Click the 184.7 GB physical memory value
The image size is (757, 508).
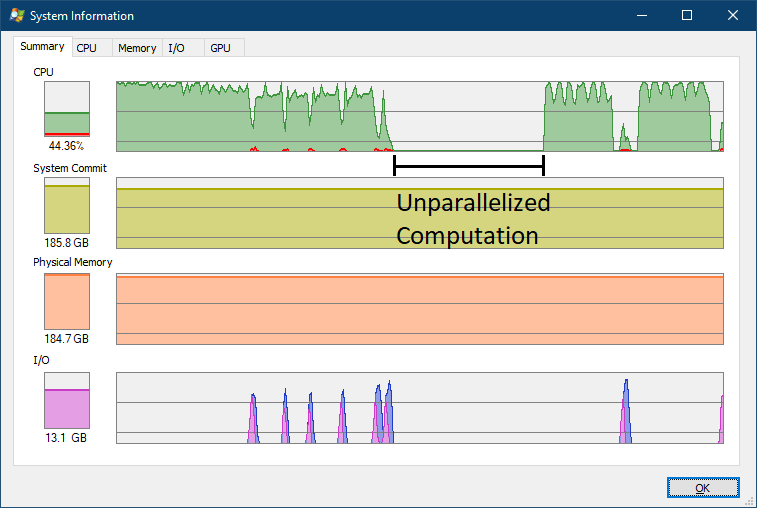[x=67, y=339]
